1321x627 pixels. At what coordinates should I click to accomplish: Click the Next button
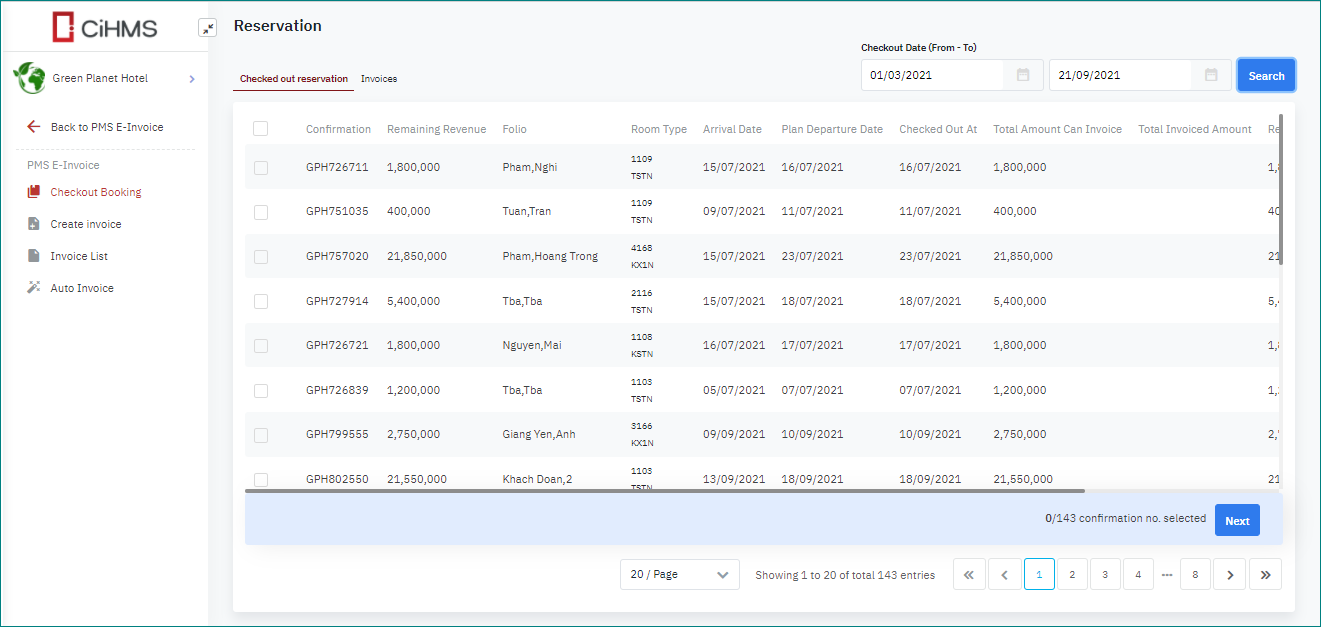1237,521
